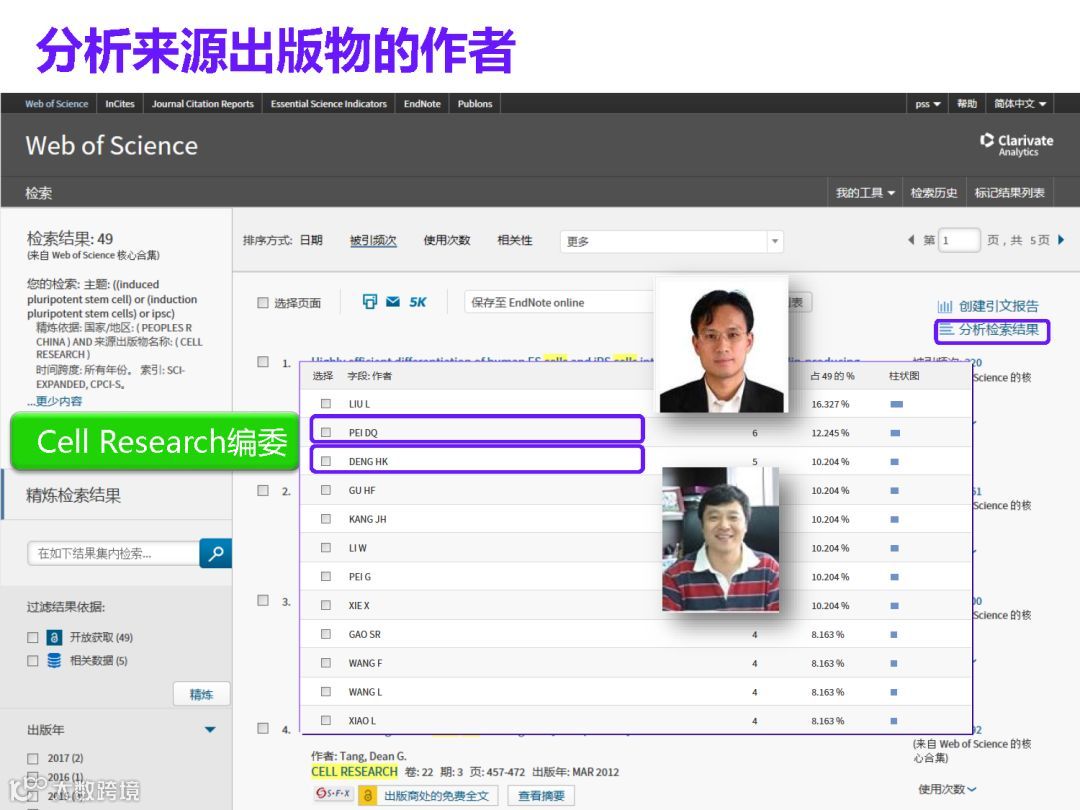The image size is (1080, 810).
Task: Open the EndNote tab
Action: tap(422, 103)
